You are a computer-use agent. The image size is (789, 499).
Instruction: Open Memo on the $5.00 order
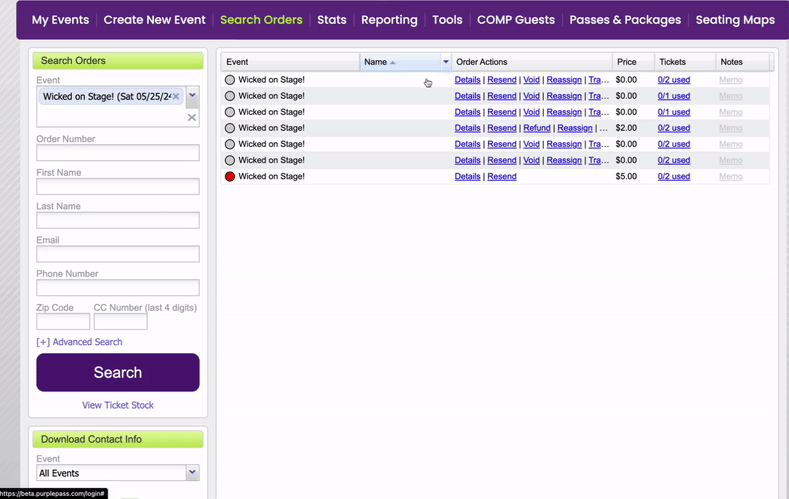click(x=731, y=177)
